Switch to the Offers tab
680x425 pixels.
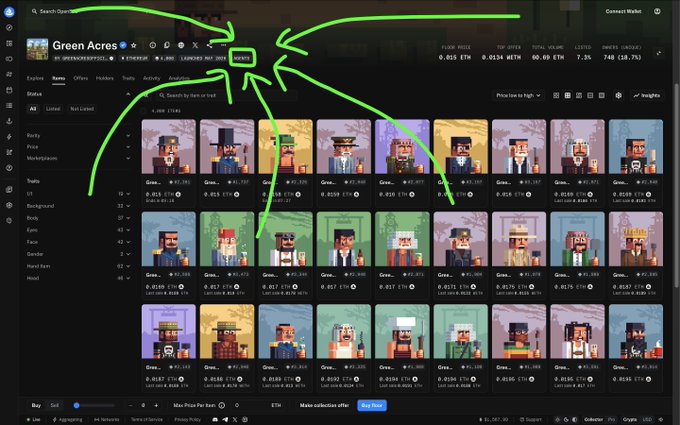81,78
